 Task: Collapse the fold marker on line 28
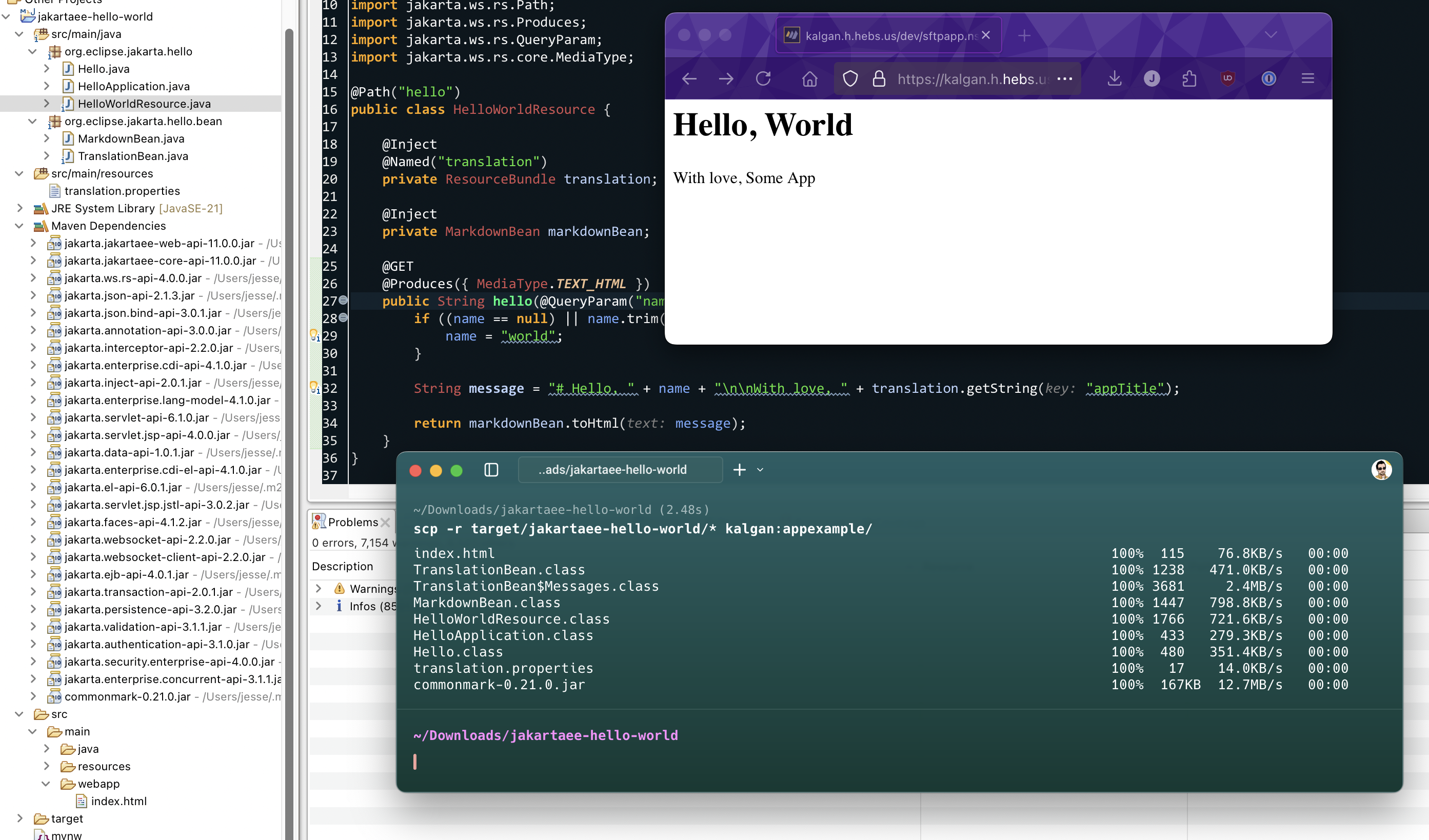tap(343, 318)
